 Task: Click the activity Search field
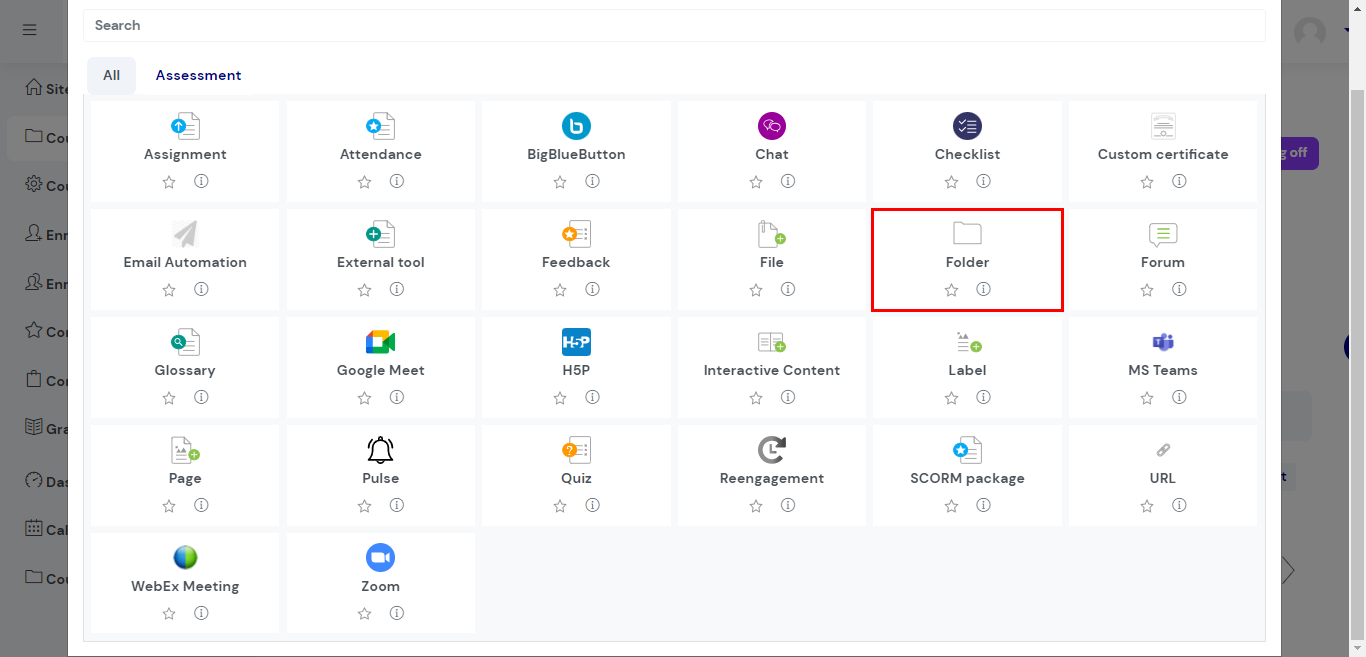(x=674, y=25)
